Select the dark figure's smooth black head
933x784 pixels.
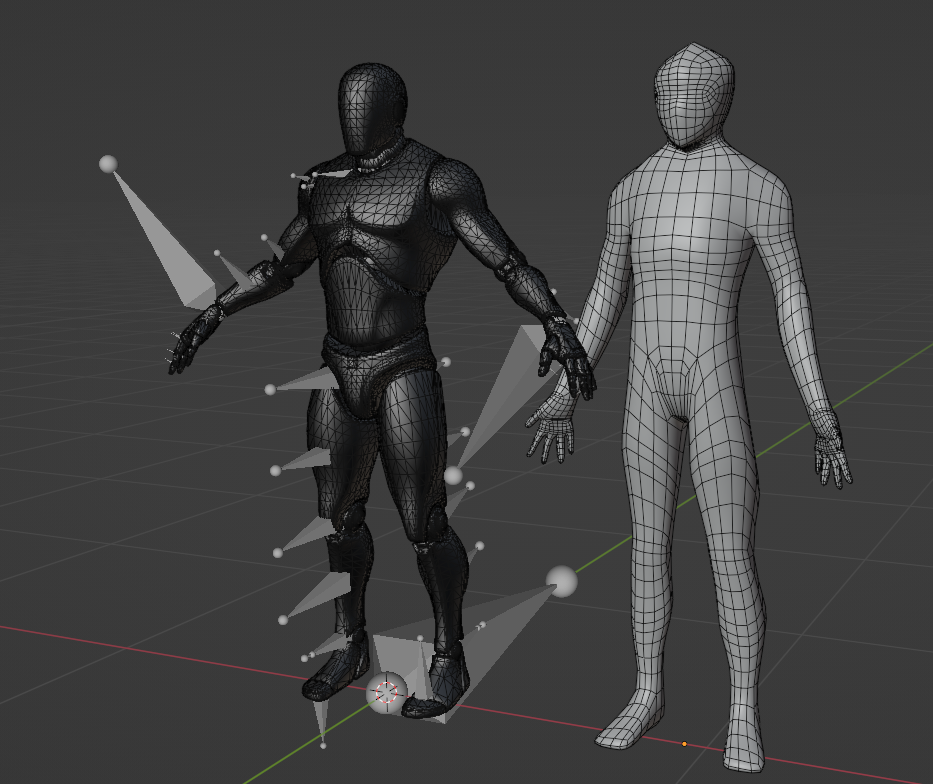tap(372, 109)
